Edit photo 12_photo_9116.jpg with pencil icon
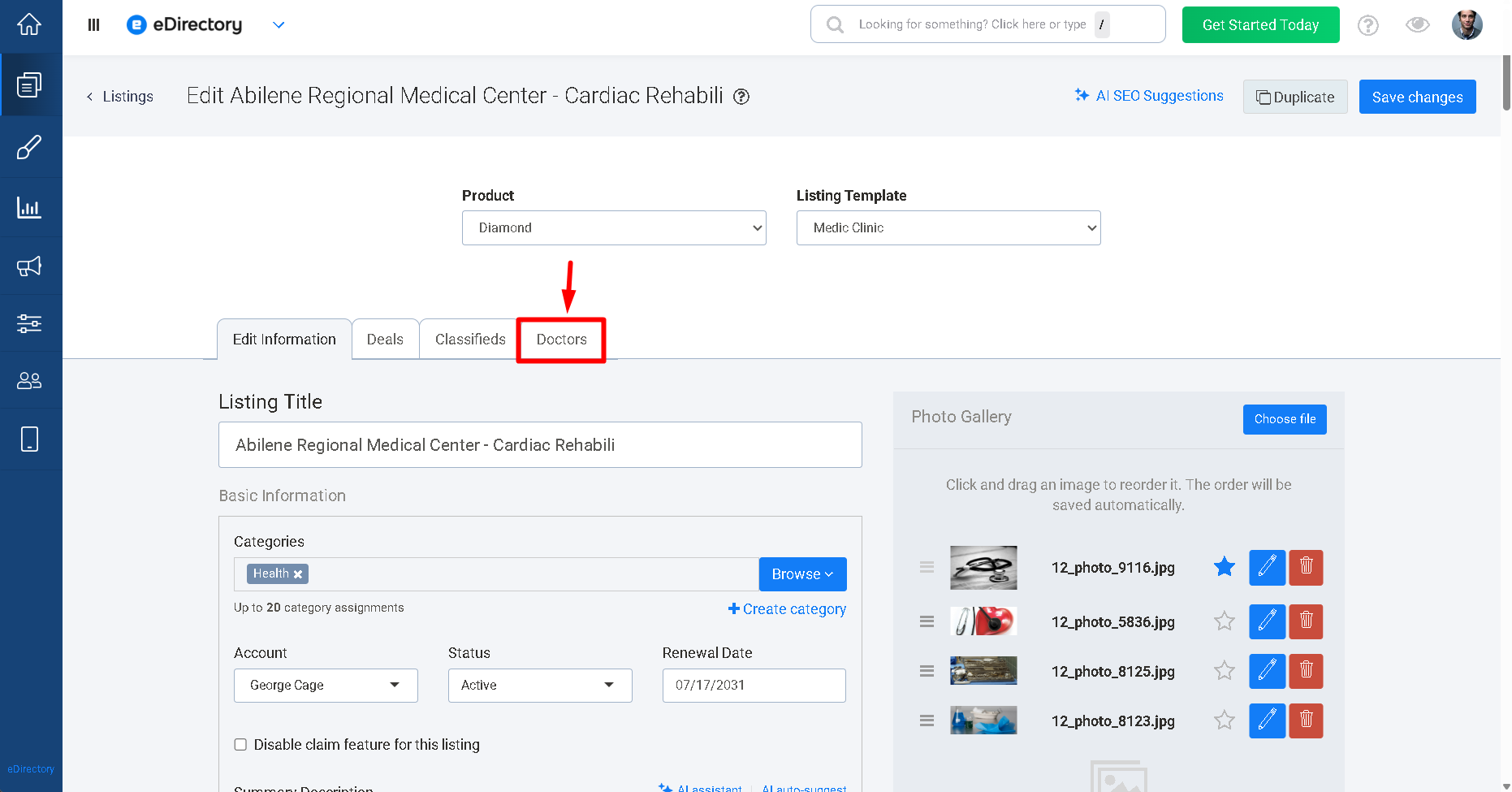The width and height of the screenshot is (1512, 792). 1267,567
